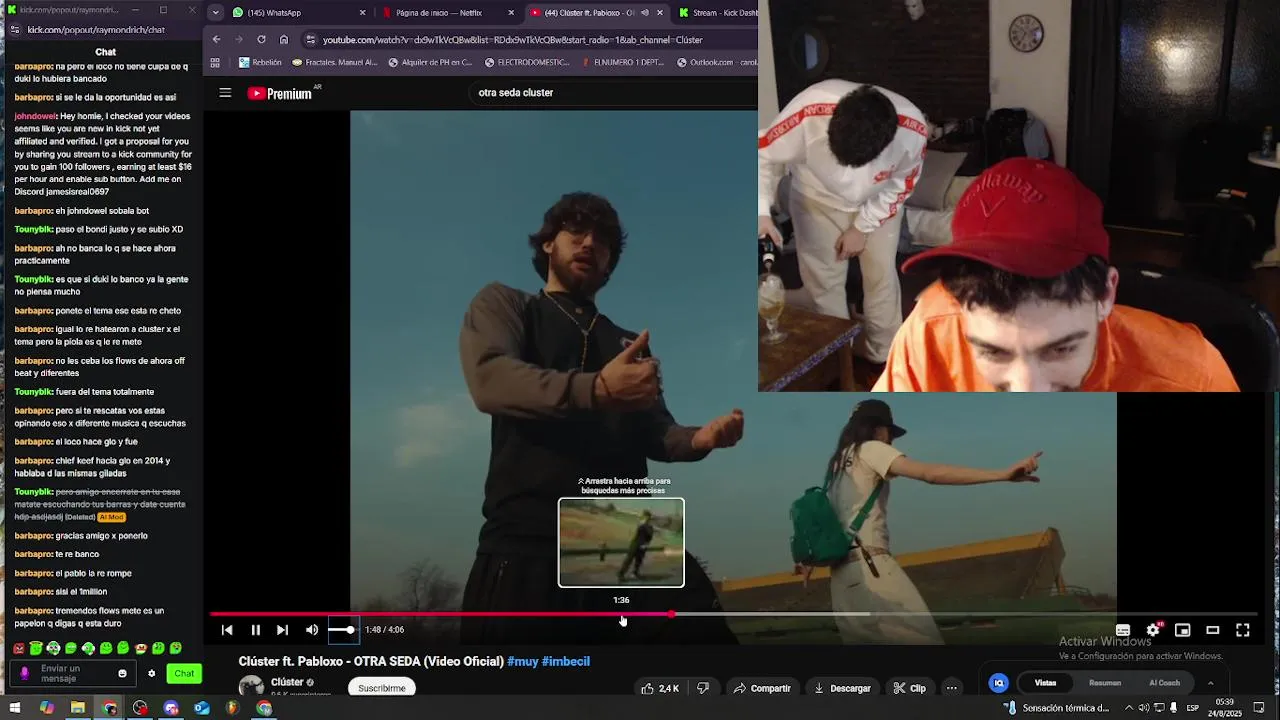The height and width of the screenshot is (720, 1280).
Task: Open the Alquiler de PH bookmark
Action: click(x=430, y=62)
